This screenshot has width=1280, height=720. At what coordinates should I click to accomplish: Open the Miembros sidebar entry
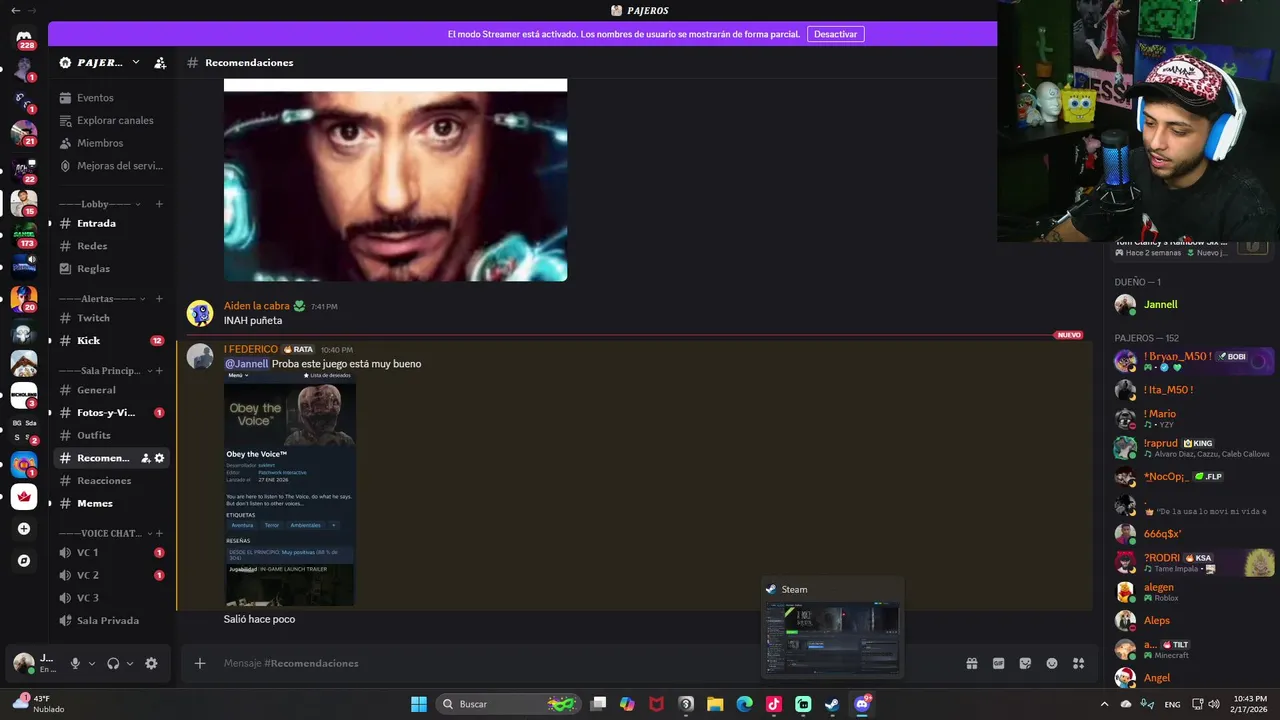coord(110,143)
